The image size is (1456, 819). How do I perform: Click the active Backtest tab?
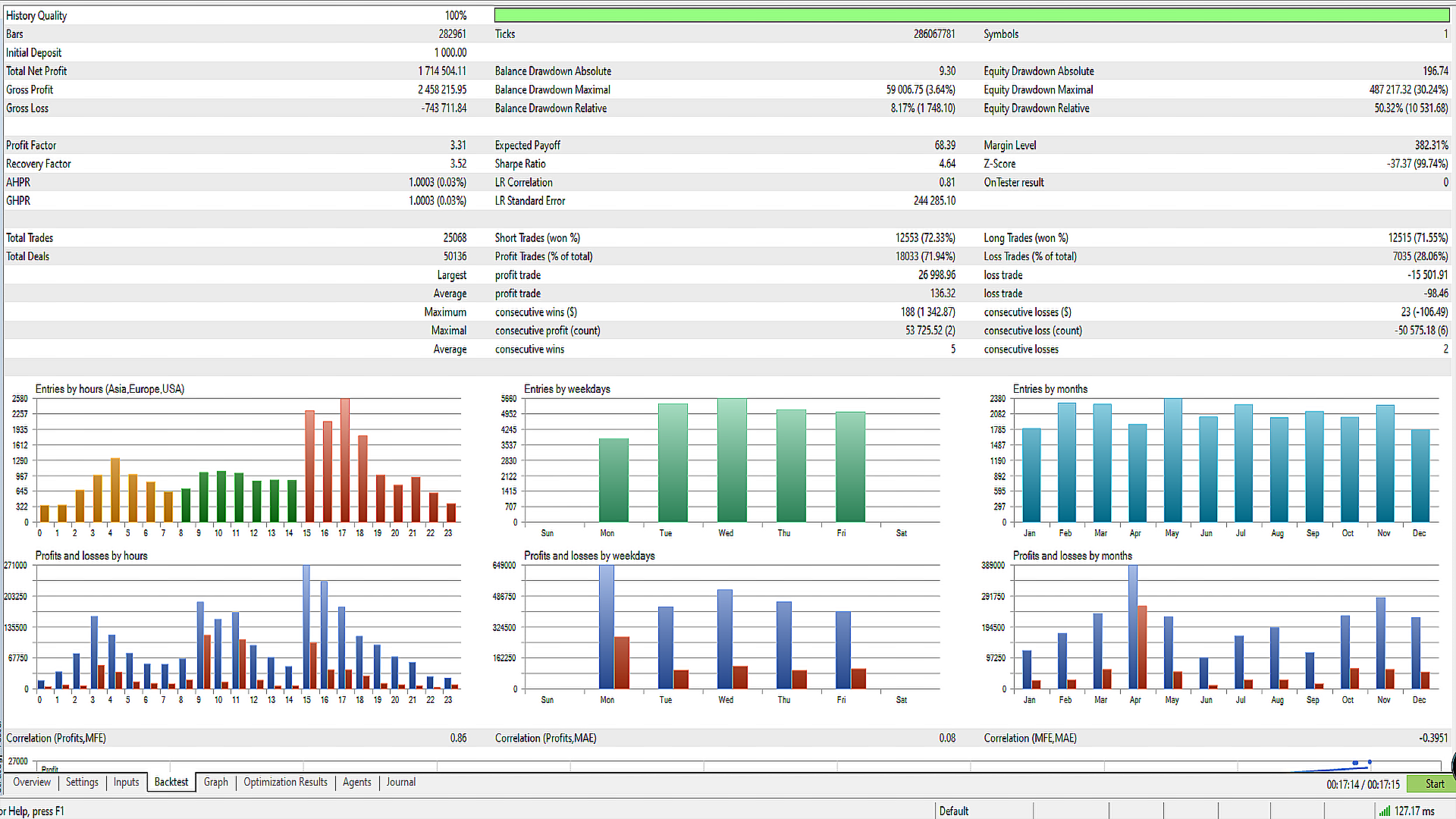171,783
